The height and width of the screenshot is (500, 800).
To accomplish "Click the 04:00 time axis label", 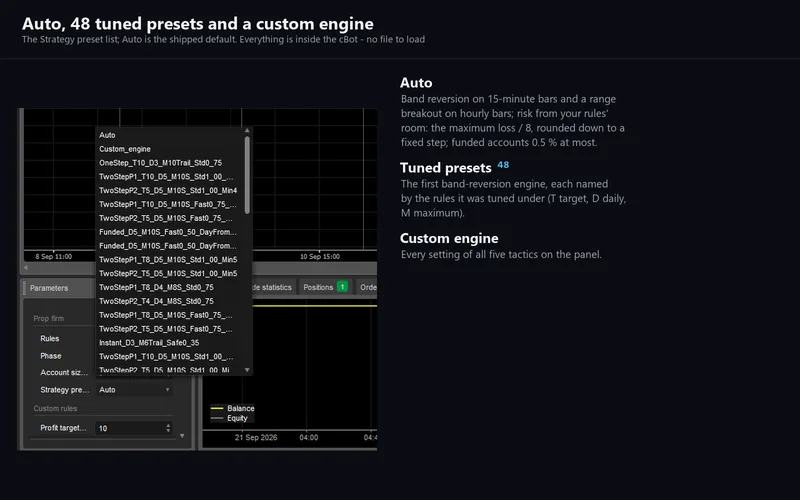I will point(309,438).
